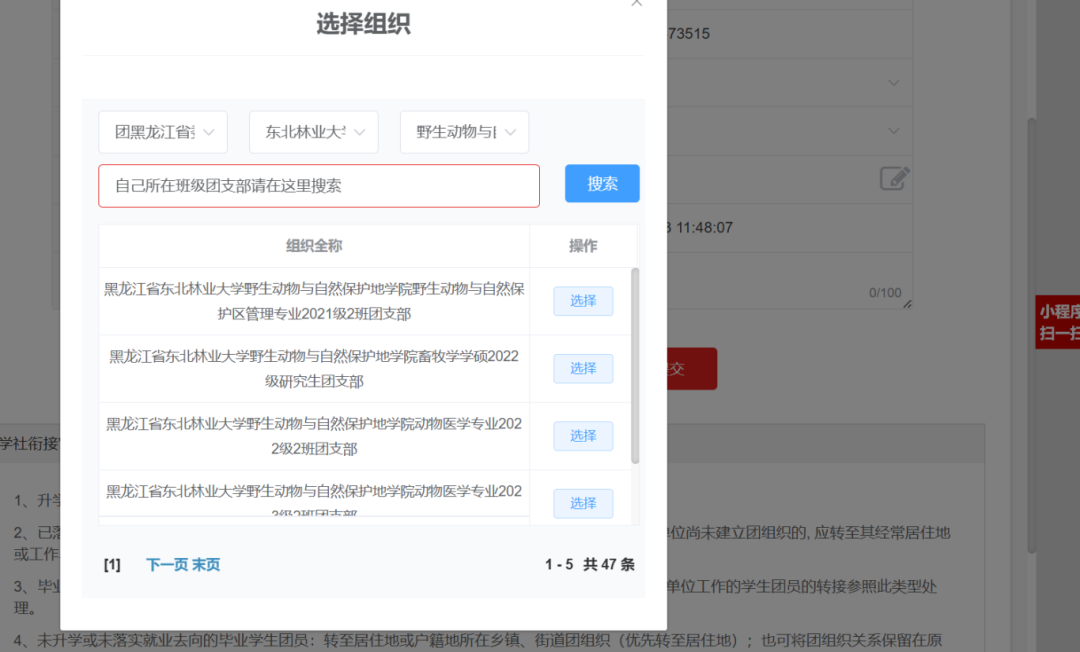Click the 0/100 remarks text area
This screenshot has width=1080, height=652.
[790, 280]
